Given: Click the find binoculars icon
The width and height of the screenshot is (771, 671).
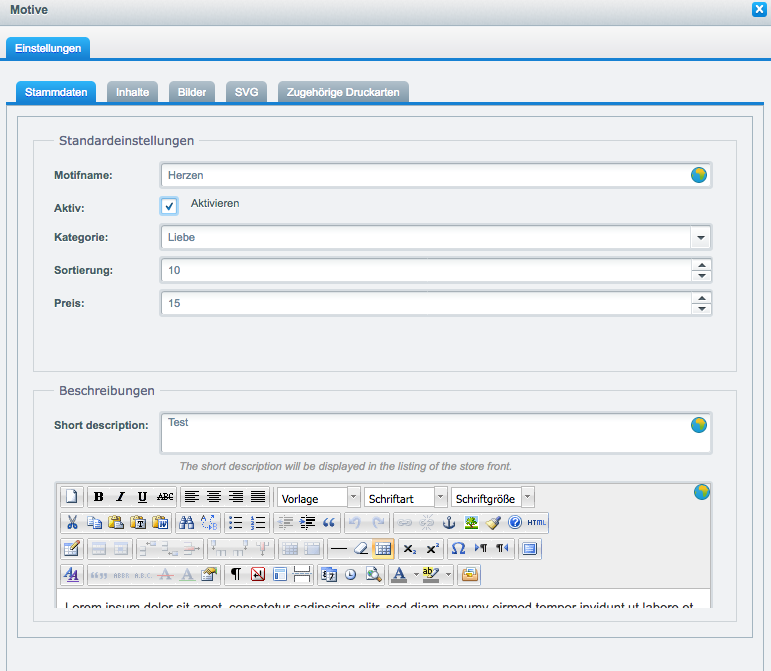Looking at the screenshot, I should (185, 522).
